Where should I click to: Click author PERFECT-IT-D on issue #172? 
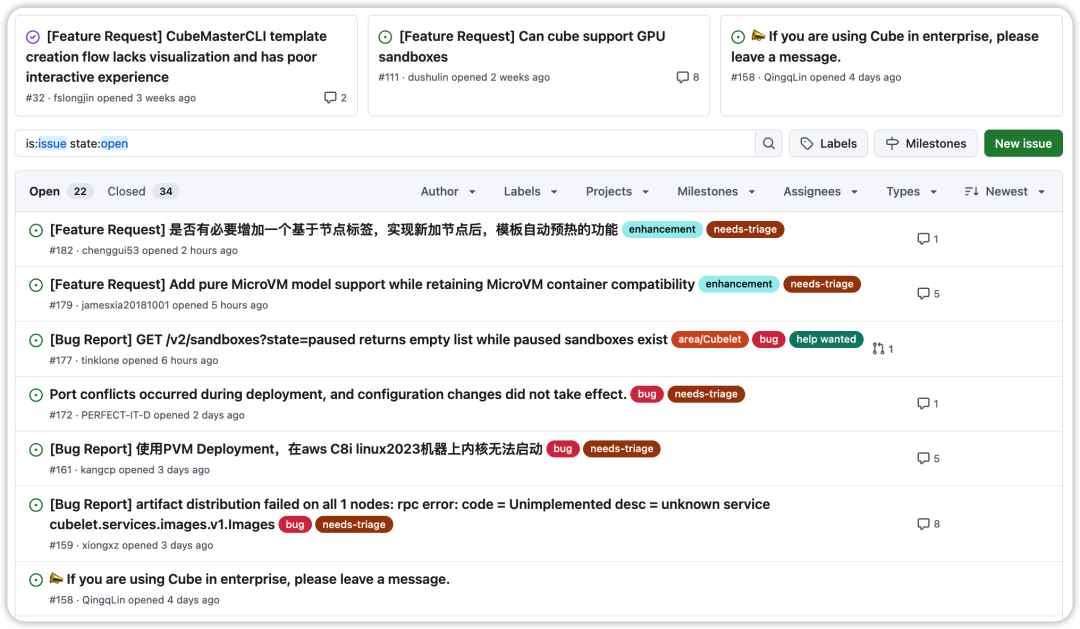[116, 415]
